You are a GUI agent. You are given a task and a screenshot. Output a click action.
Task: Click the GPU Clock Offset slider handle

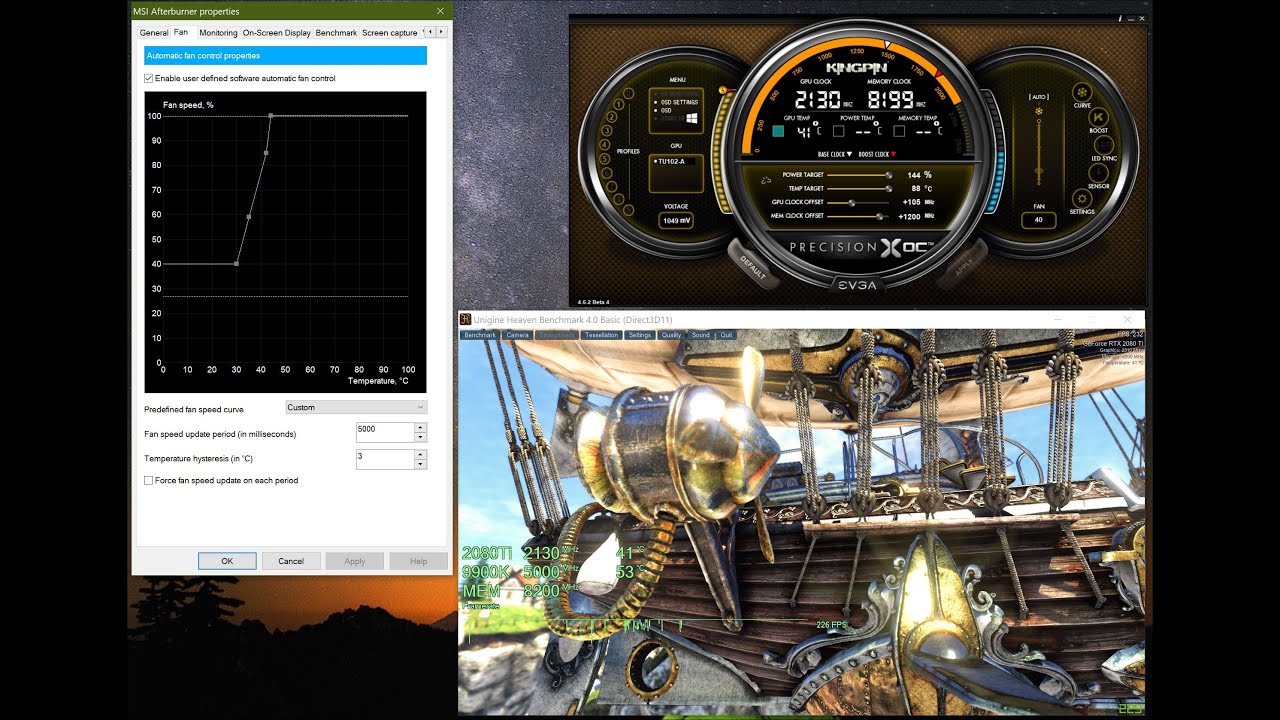point(852,203)
